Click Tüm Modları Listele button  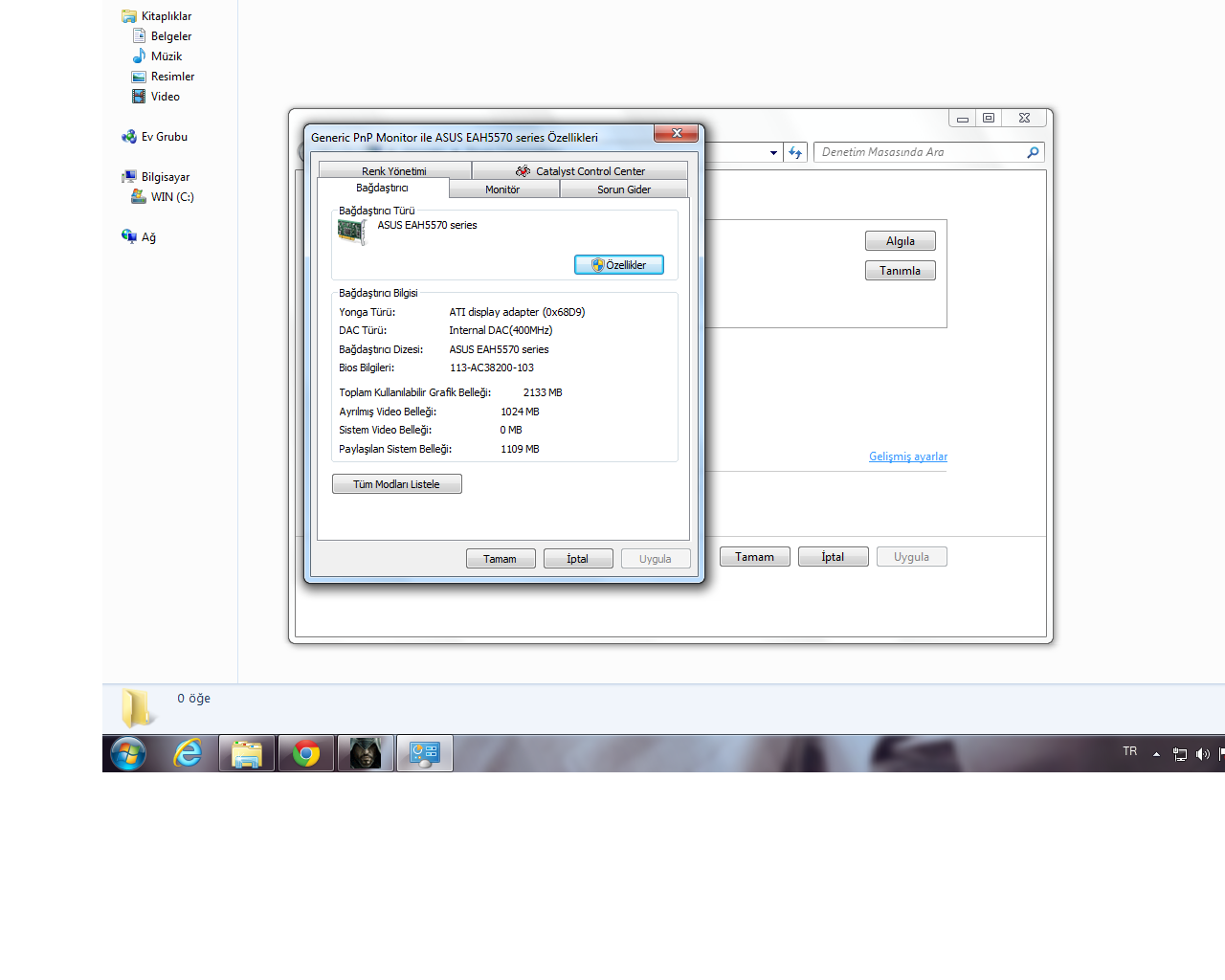coord(397,484)
